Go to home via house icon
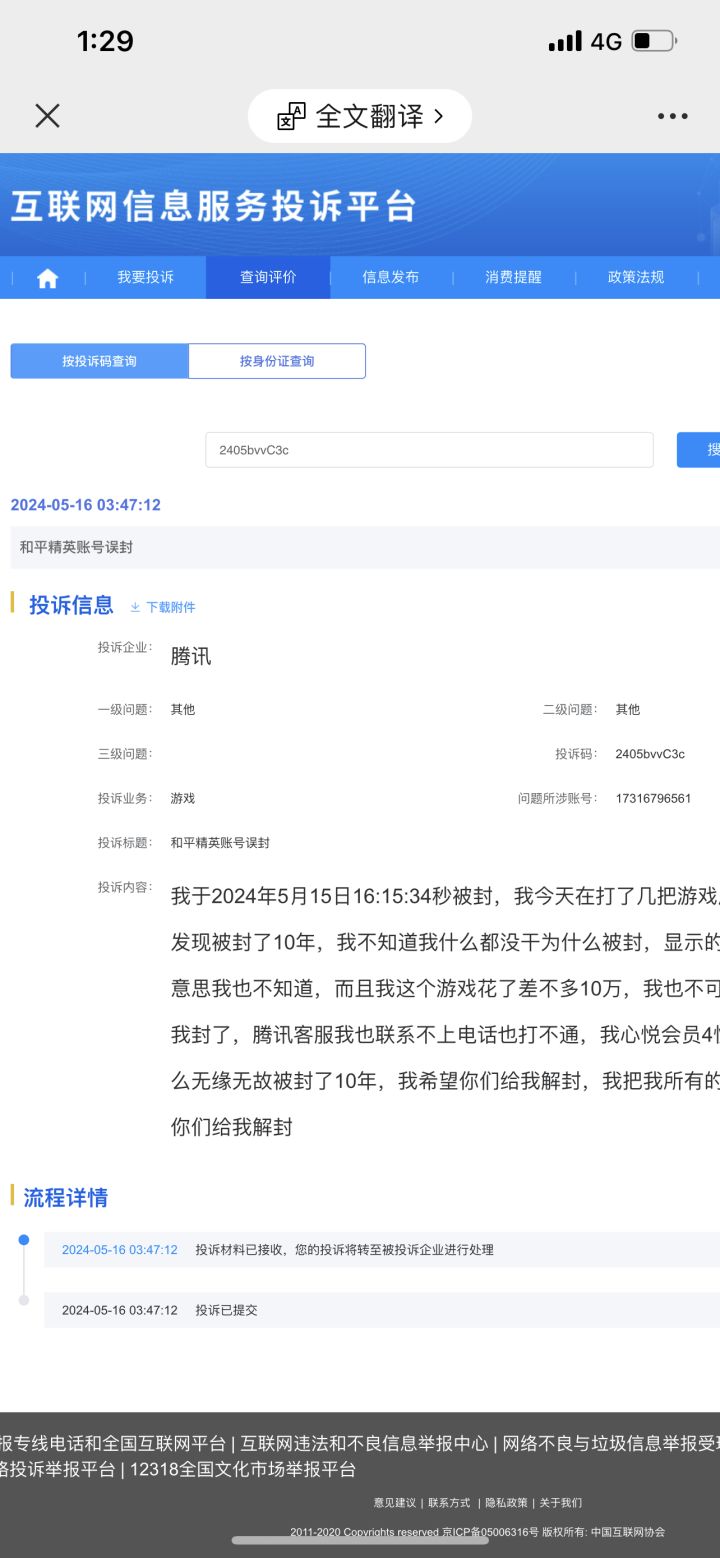Screen dimensions: 720x1558 click(47, 278)
